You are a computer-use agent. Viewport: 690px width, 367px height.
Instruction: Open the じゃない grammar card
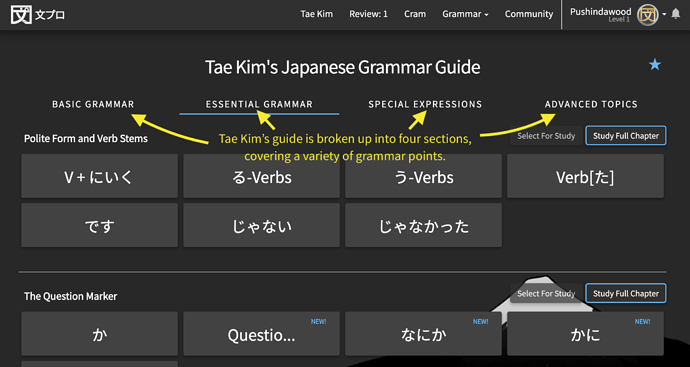pos(261,225)
